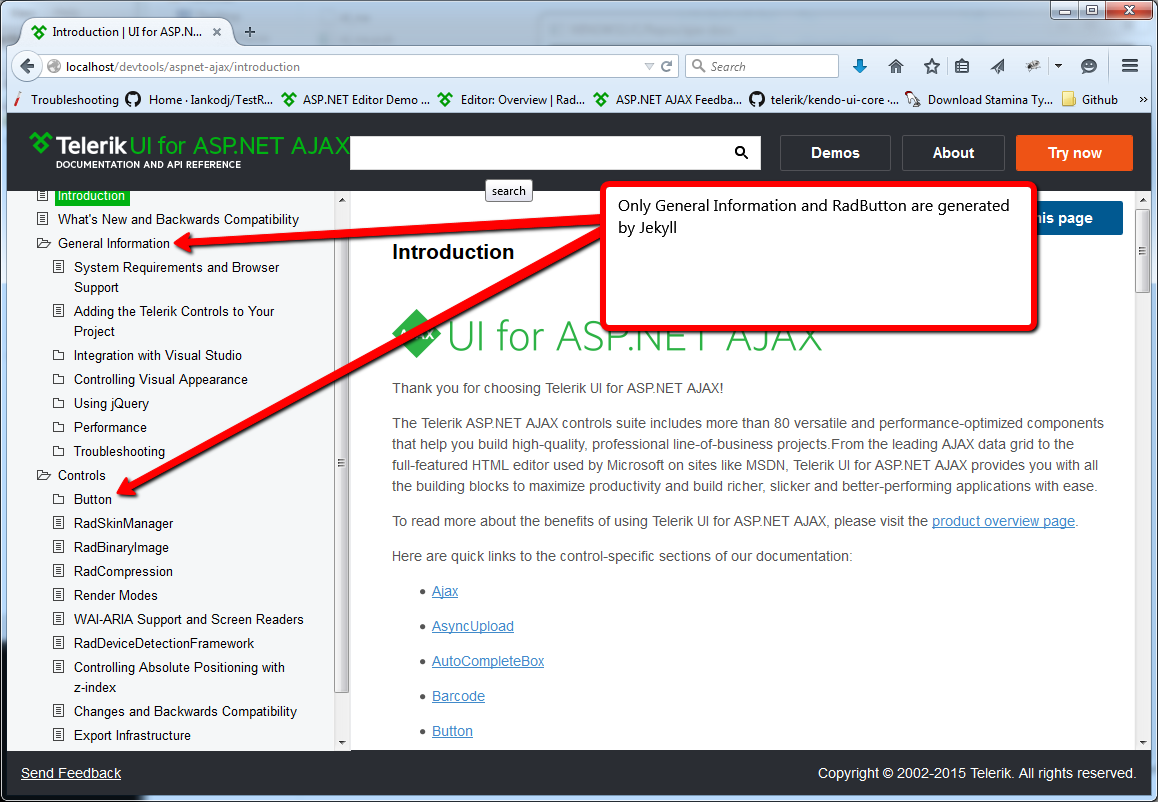Open a new browser tab with plus

coord(250,32)
